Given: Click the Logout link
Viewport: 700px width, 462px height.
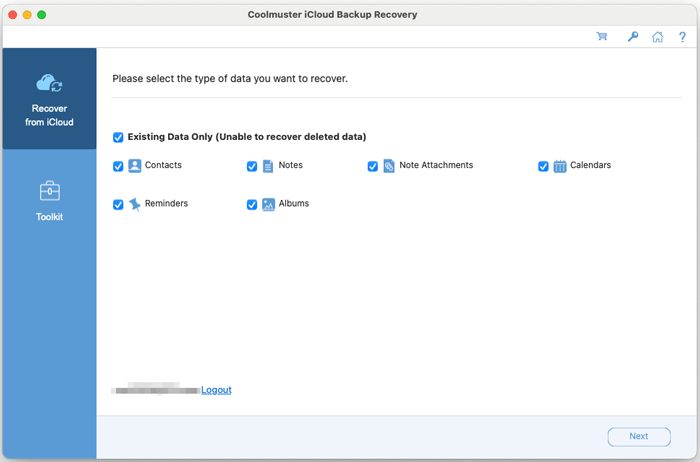Looking at the screenshot, I should tap(216, 390).
